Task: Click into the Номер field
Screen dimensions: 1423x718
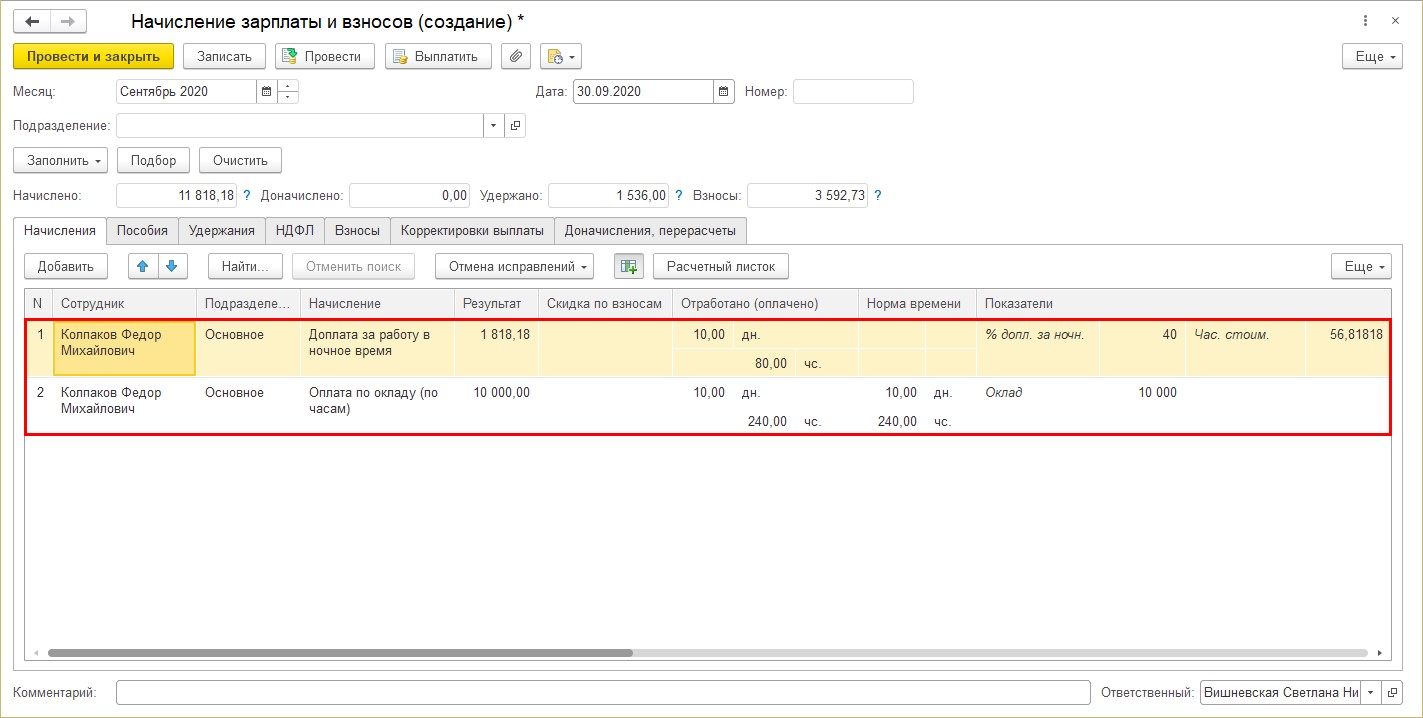Action: coord(853,91)
